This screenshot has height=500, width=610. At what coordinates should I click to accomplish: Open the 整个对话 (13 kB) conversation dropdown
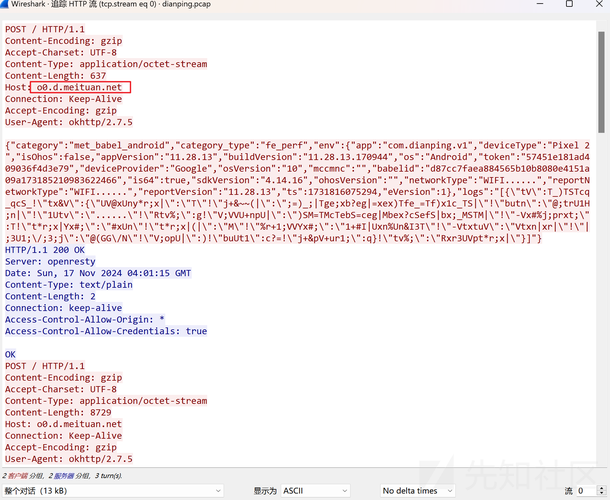112,491
